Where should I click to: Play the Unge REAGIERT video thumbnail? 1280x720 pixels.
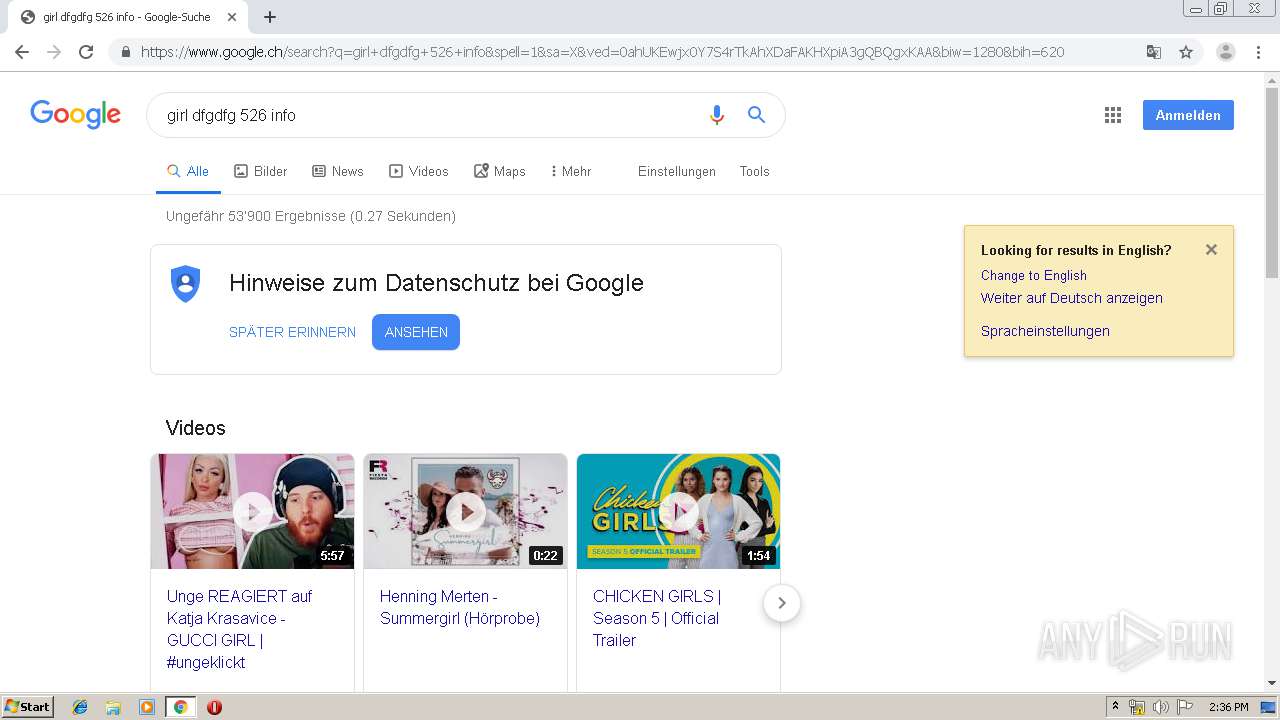coord(252,511)
